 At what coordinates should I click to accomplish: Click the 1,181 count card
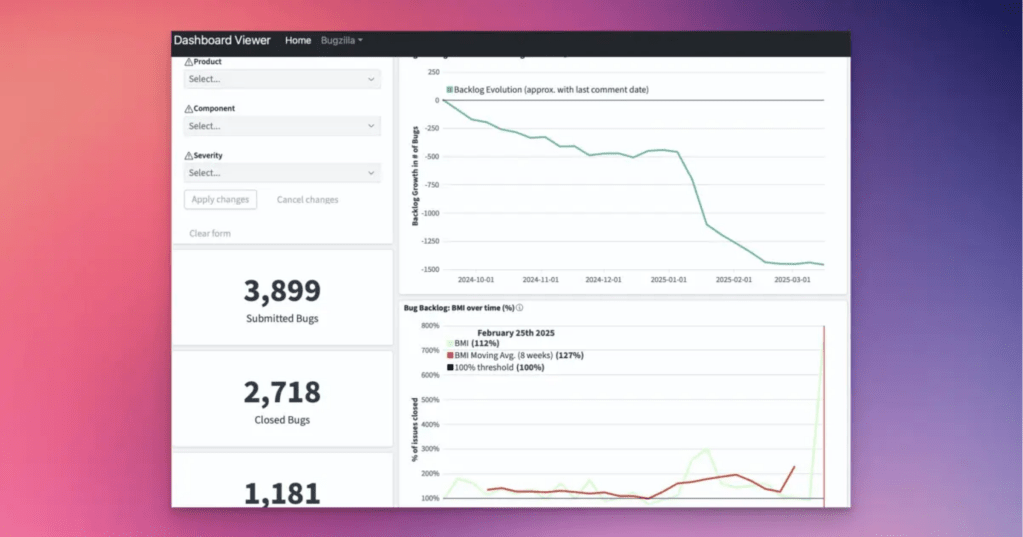tap(282, 485)
